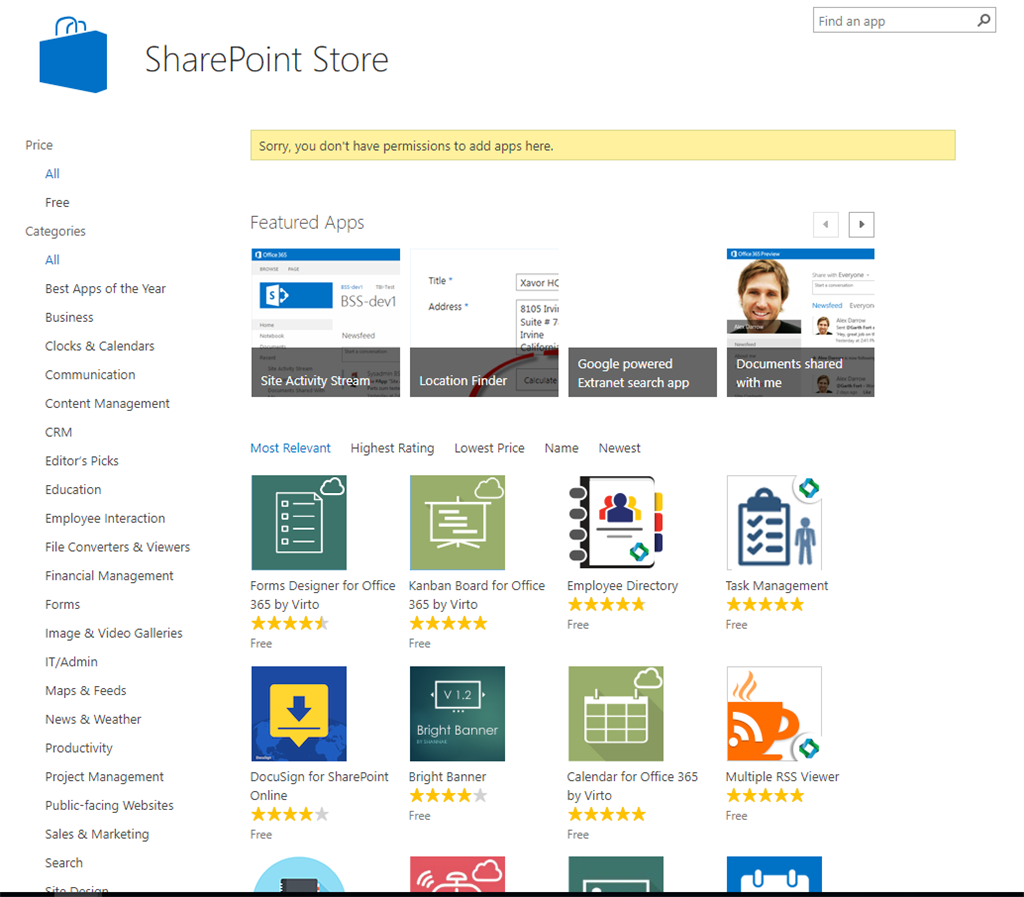Open Public-facing Websites category
The height and width of the screenshot is (897, 1024).
pos(110,806)
